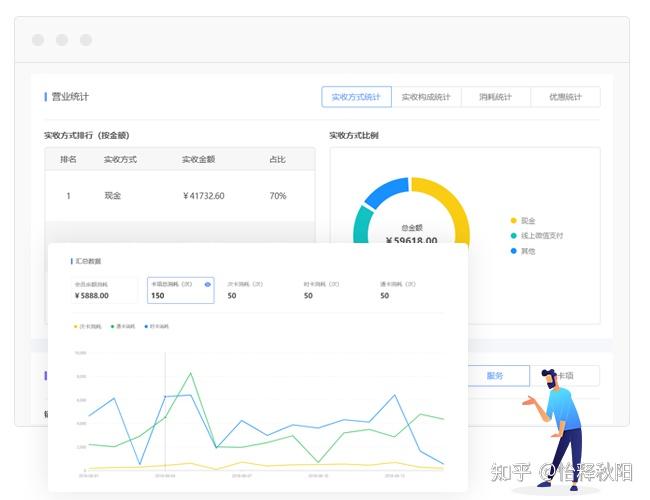Screen dimensions: 650x500
Task: Toggle the green 通卡消耗 line chart legend
Action: [123, 327]
